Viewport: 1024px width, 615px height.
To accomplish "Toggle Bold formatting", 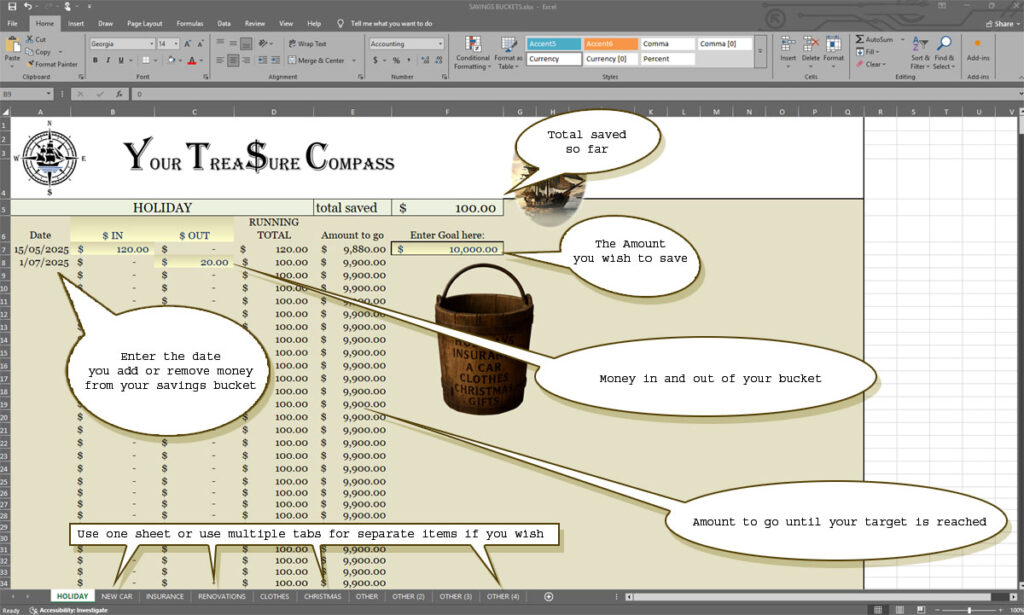I will pyautogui.click(x=95, y=60).
